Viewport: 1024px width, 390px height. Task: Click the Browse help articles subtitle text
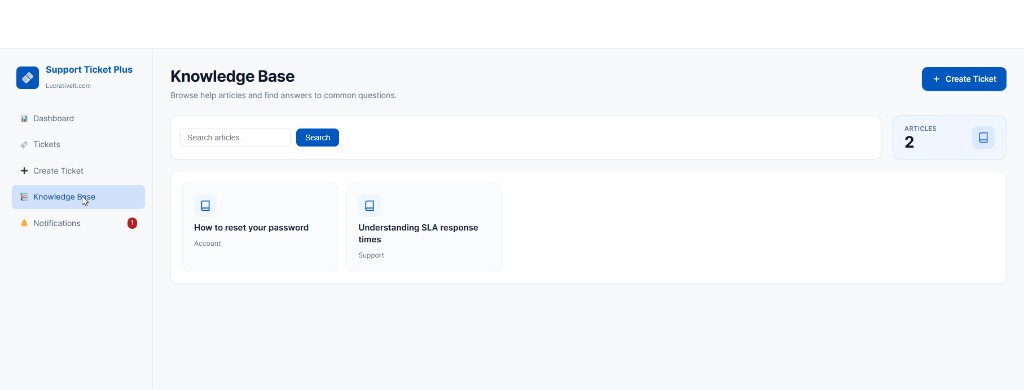283,95
